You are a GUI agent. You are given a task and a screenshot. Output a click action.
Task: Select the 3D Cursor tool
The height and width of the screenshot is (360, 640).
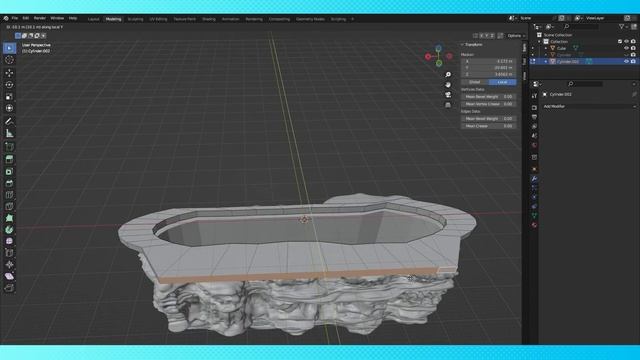tap(9, 60)
